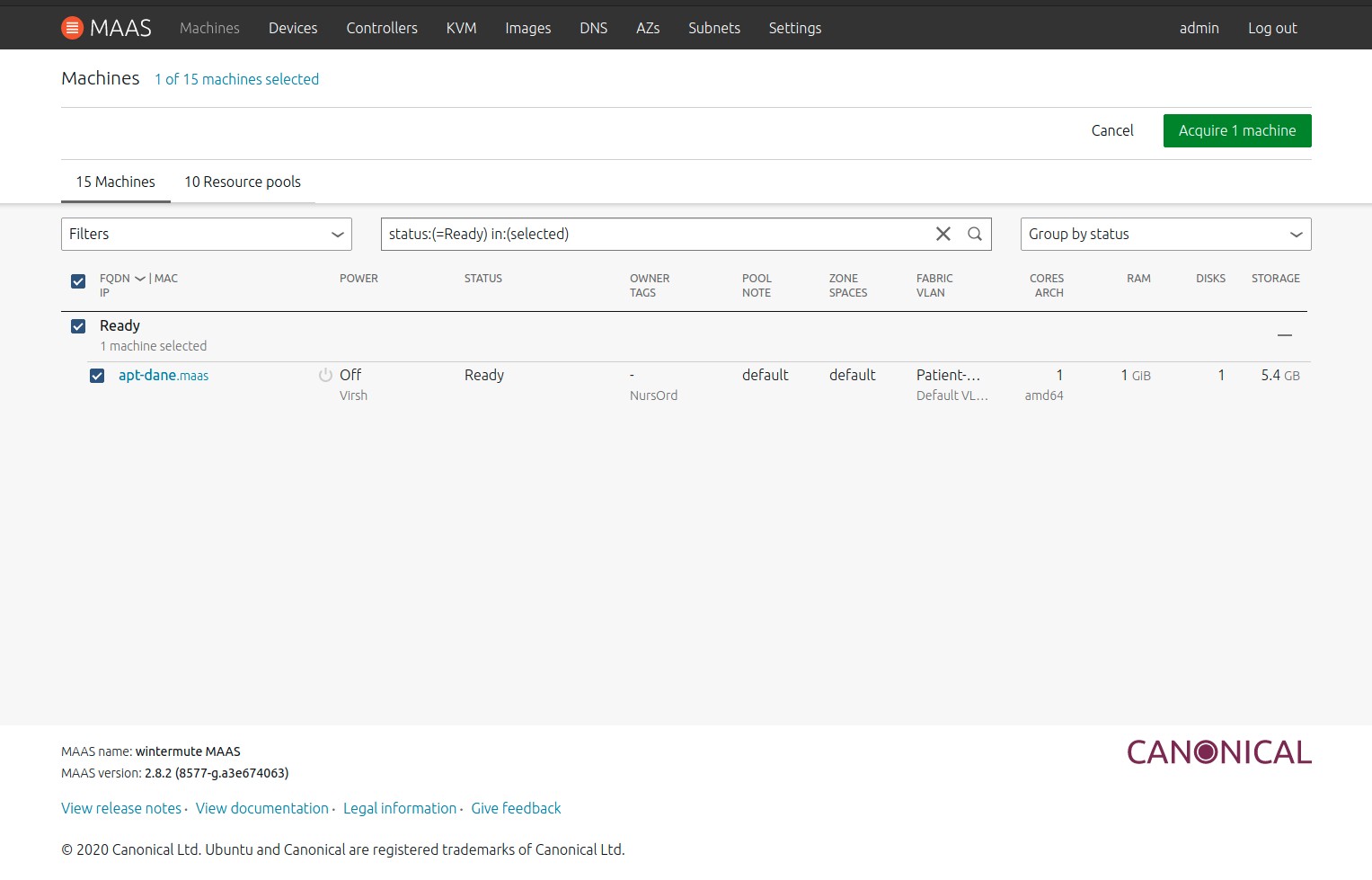The height and width of the screenshot is (880, 1372).
Task: Click into the machine search input field
Action: pos(656,234)
